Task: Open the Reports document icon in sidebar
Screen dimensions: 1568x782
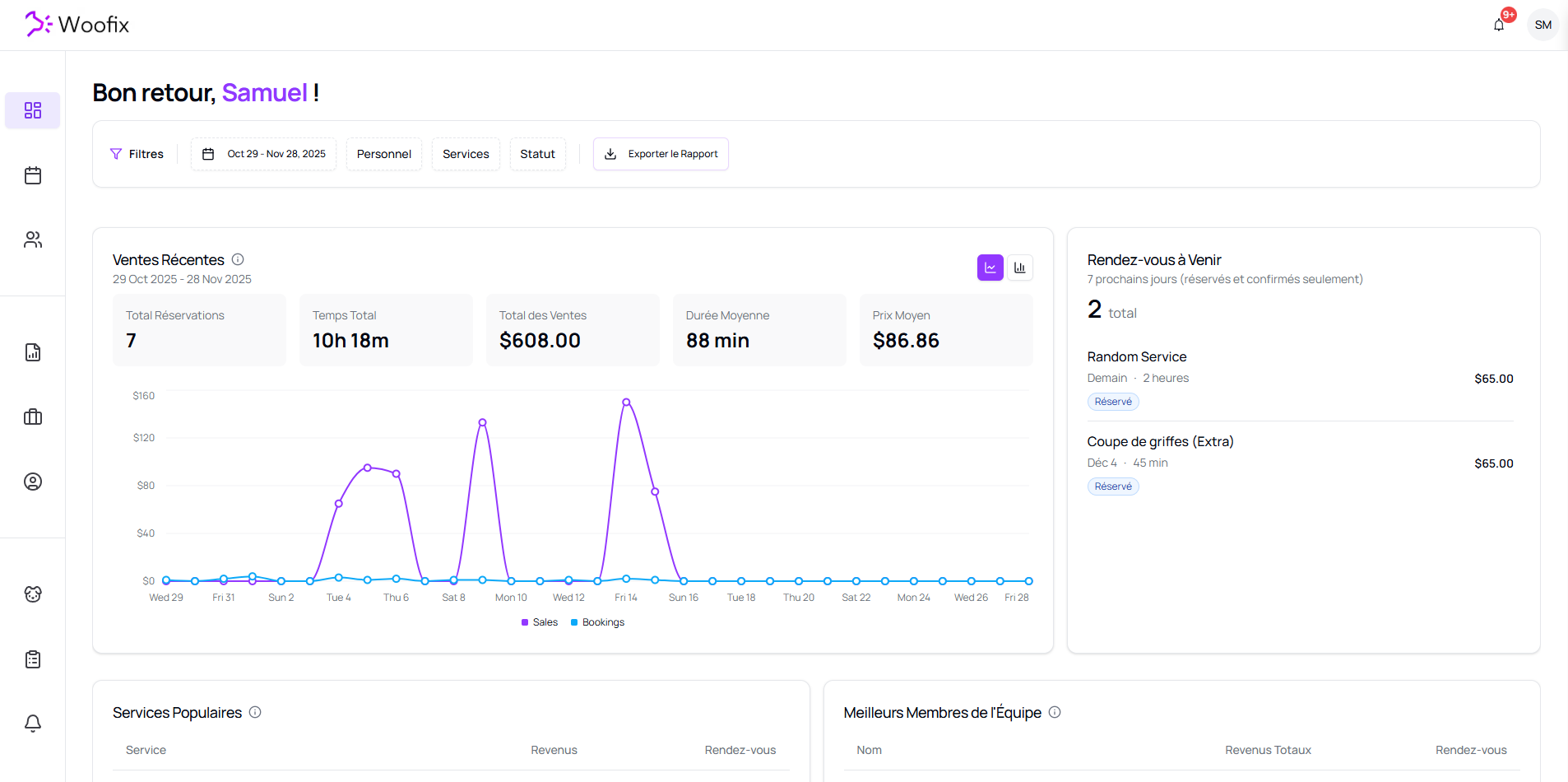Action: click(32, 352)
